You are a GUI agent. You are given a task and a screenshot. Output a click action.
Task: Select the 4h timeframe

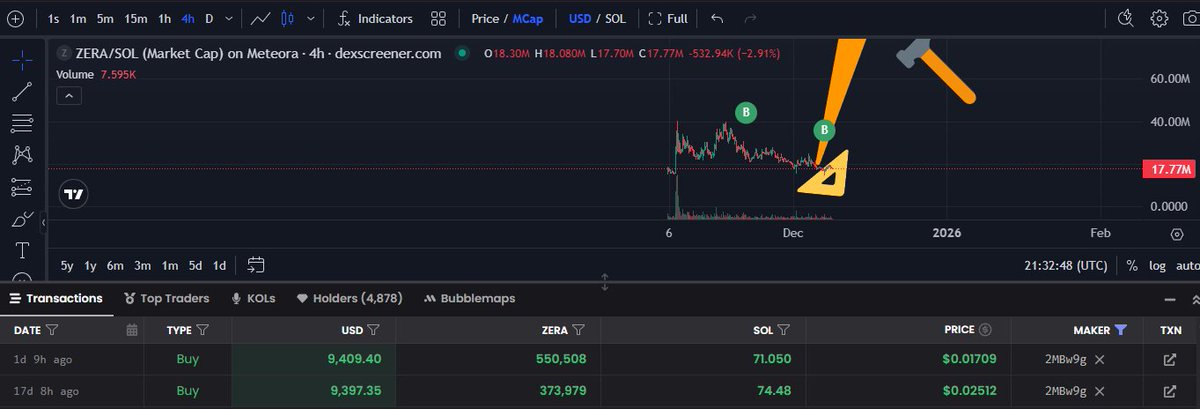(188, 18)
